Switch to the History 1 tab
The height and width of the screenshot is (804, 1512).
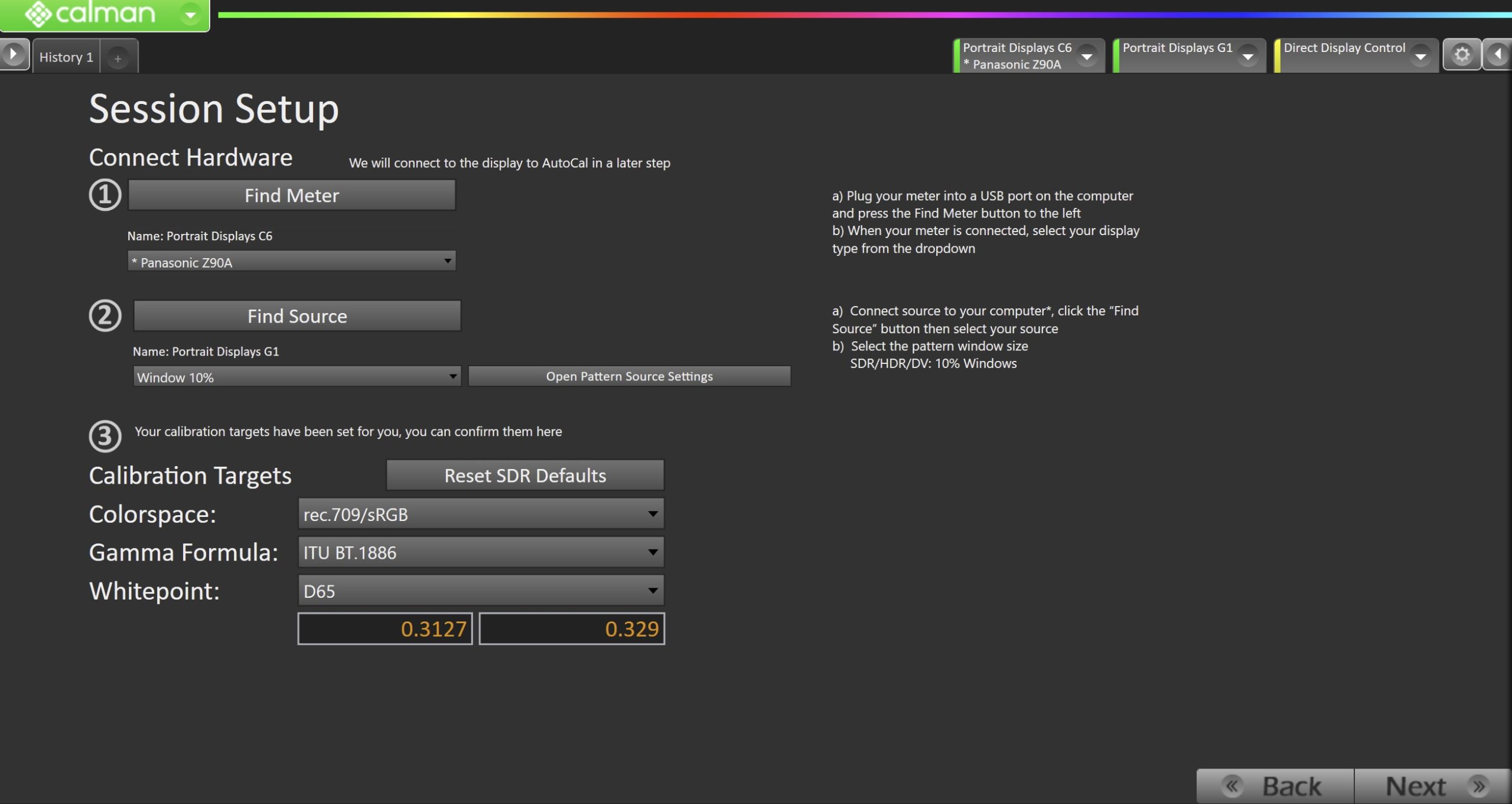pos(66,57)
